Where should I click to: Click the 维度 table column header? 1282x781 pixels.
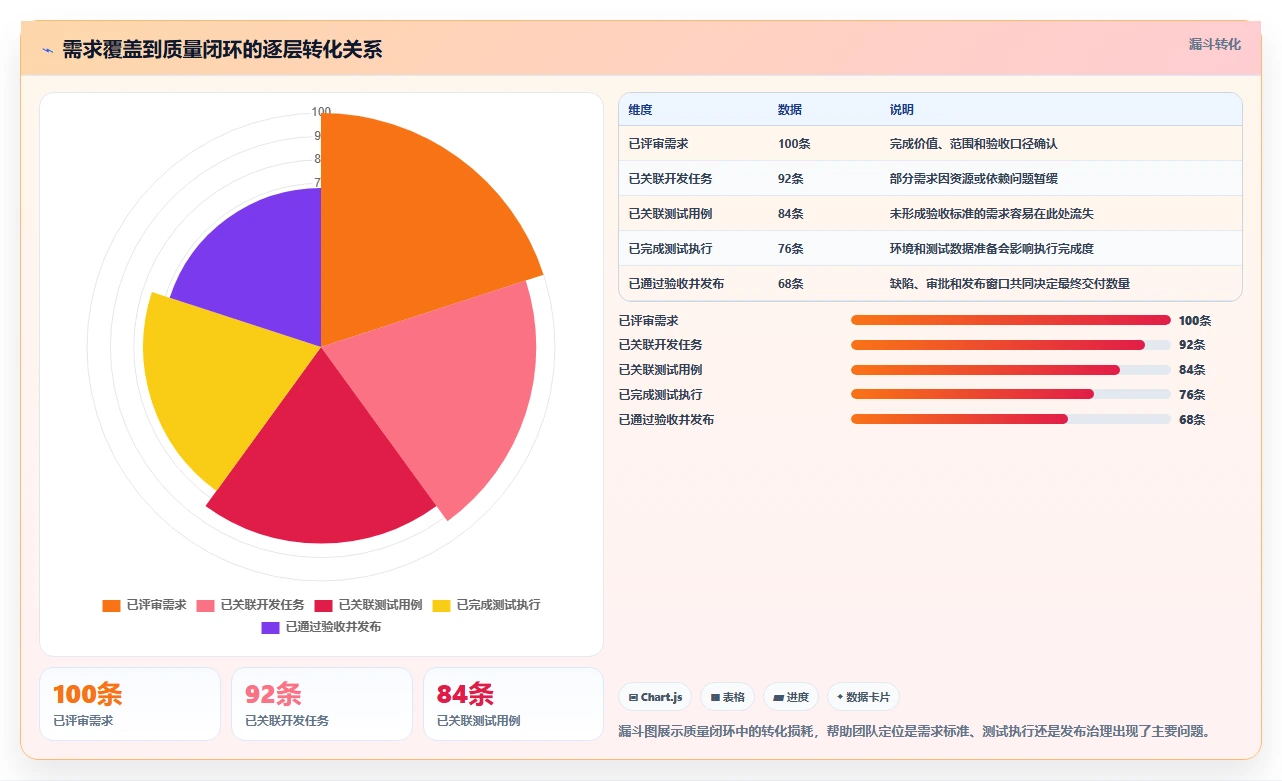(x=640, y=110)
